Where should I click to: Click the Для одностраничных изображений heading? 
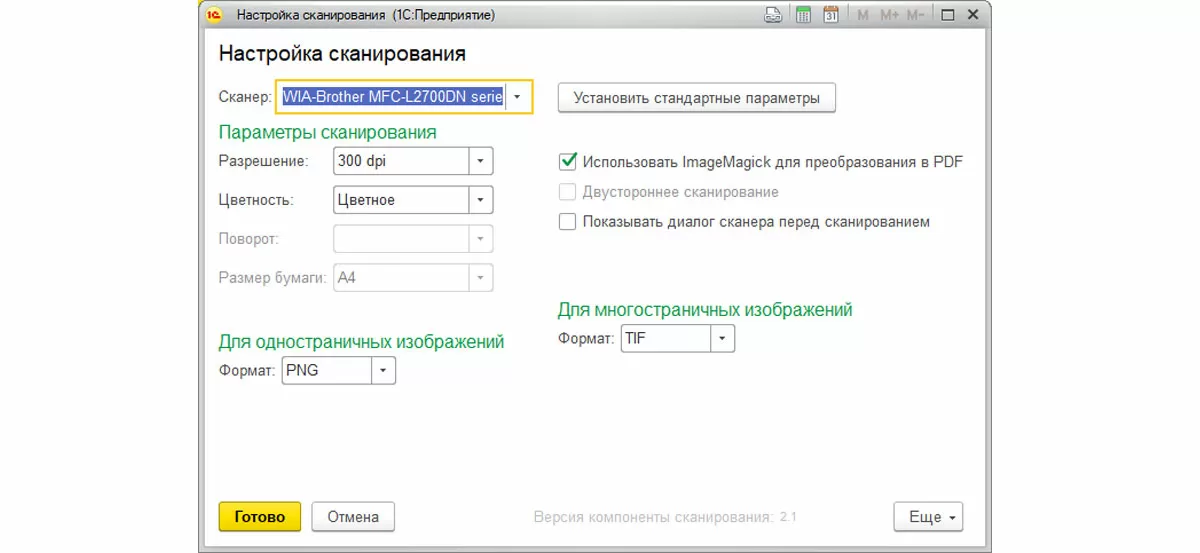tap(361, 342)
